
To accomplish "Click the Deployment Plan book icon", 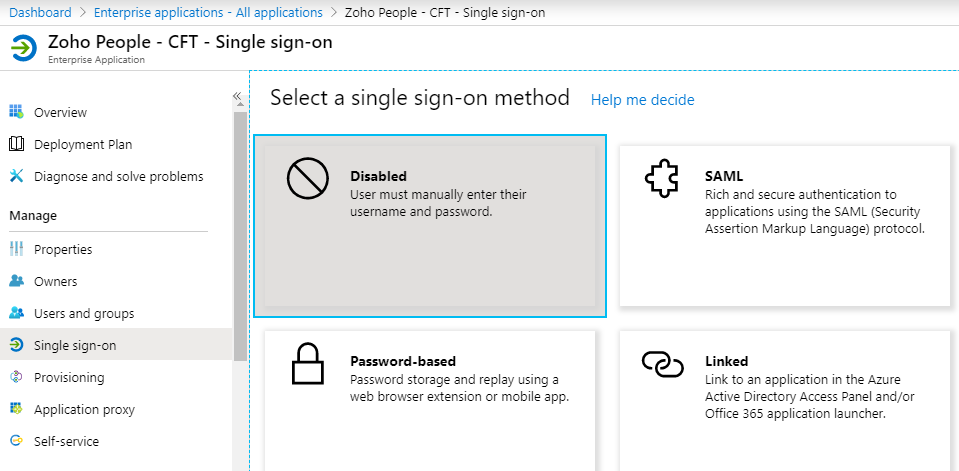I will point(17,144).
